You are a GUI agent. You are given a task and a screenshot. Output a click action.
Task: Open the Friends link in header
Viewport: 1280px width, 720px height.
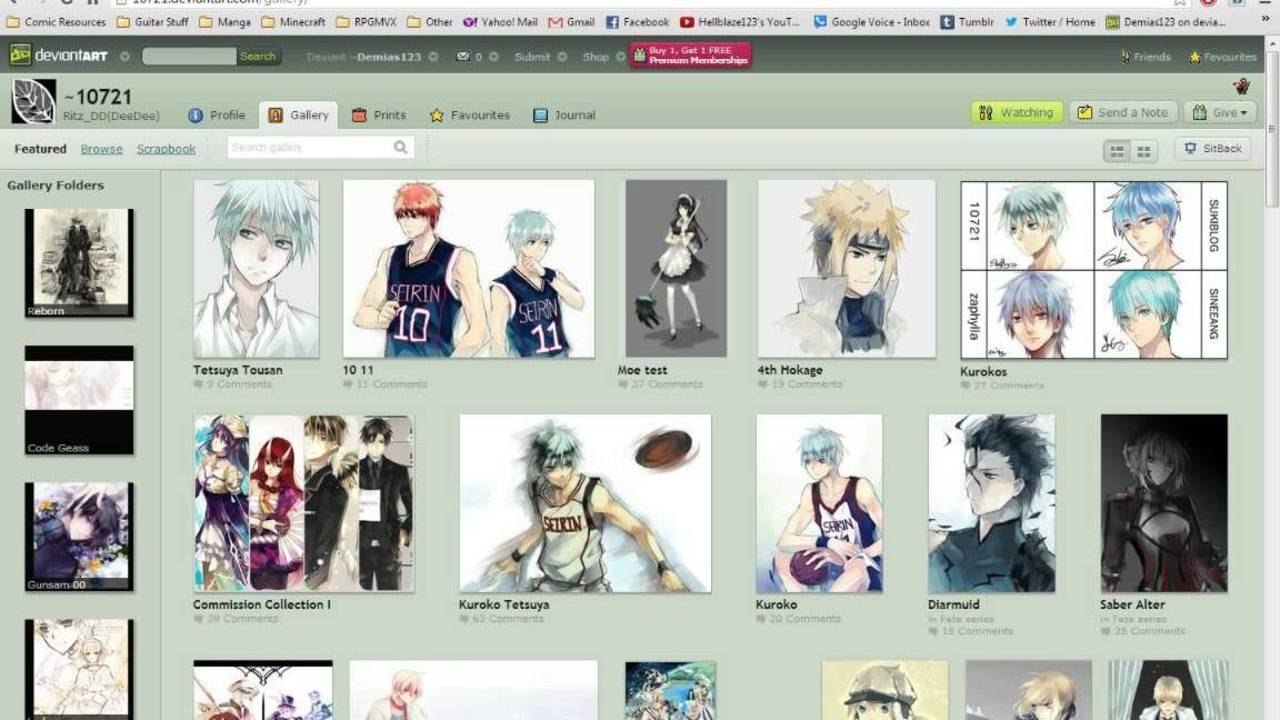(1146, 57)
